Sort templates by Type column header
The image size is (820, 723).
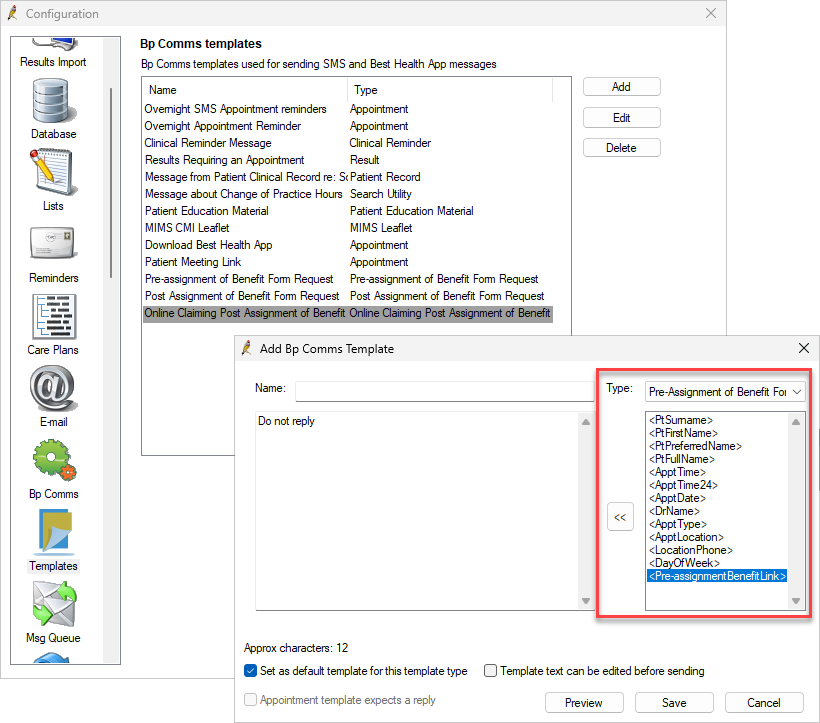point(450,90)
